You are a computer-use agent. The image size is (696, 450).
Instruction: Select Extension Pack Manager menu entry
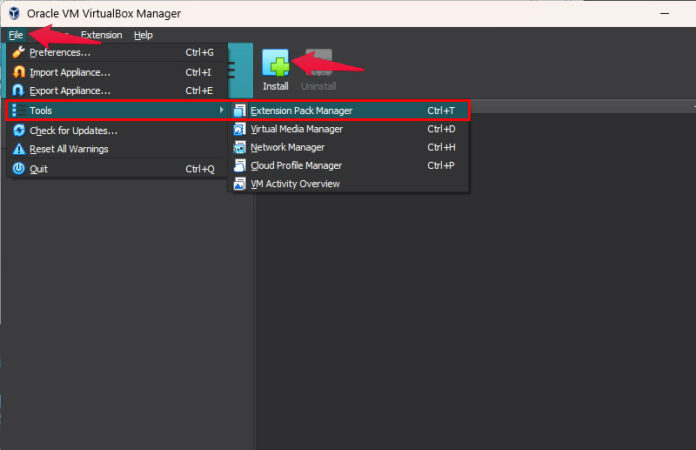pos(349,111)
